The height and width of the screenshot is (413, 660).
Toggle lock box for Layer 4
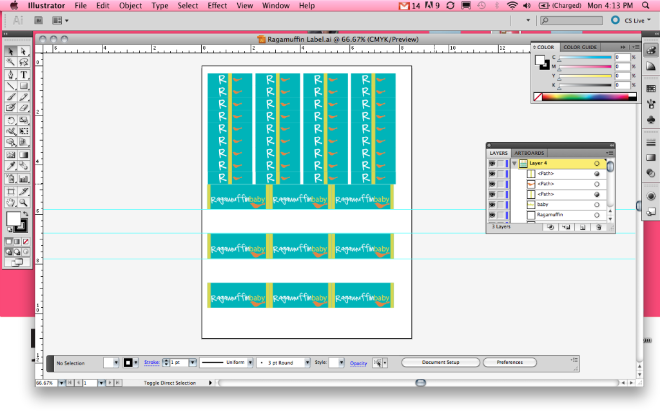(x=500, y=163)
